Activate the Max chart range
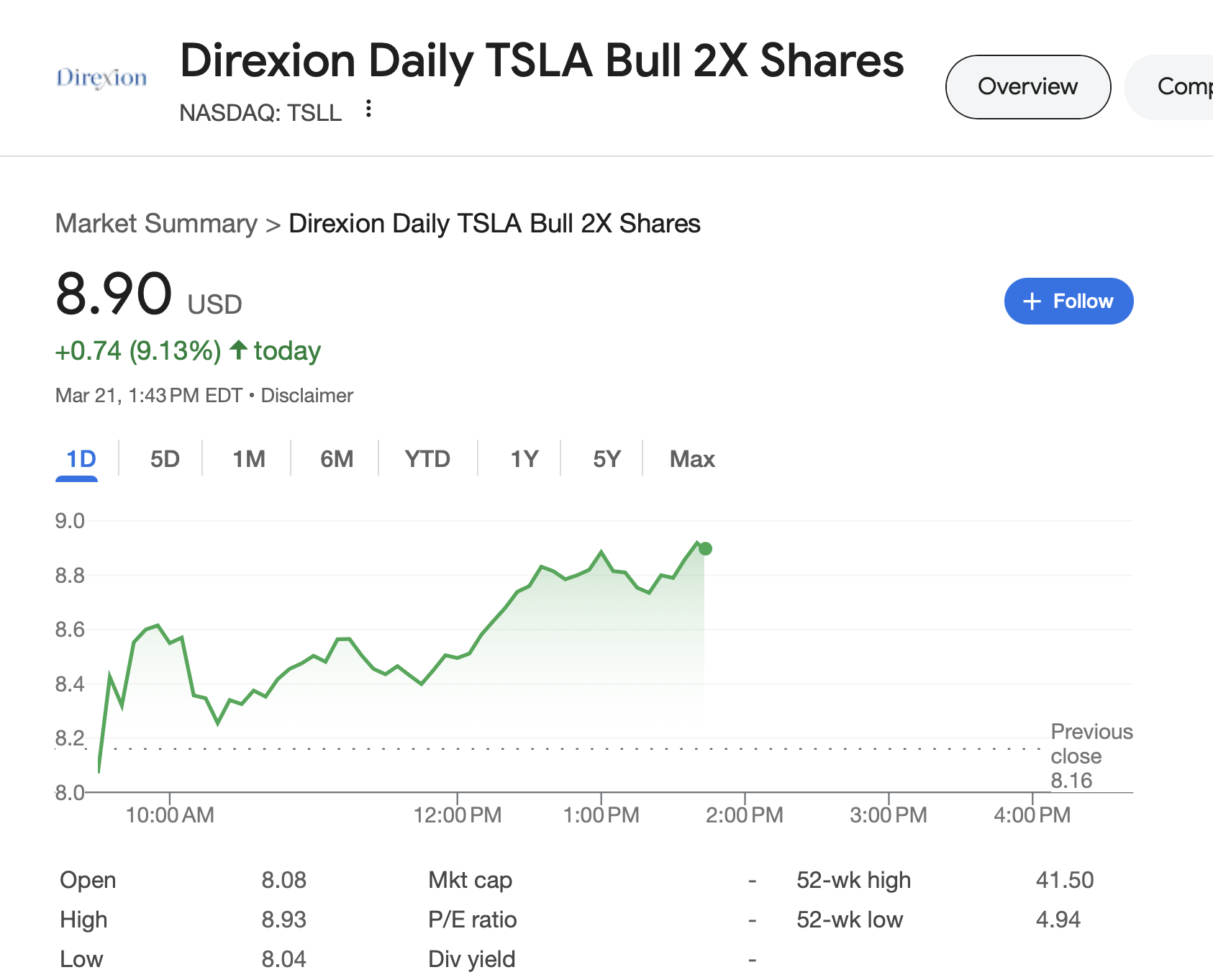Image resolution: width=1213 pixels, height=980 pixels. coord(691,458)
